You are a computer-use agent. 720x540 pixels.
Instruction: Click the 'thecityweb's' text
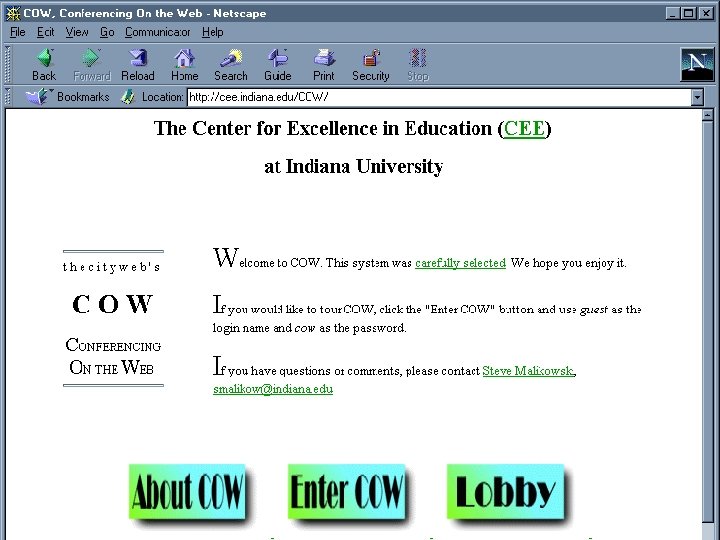pyautogui.click(x=112, y=267)
